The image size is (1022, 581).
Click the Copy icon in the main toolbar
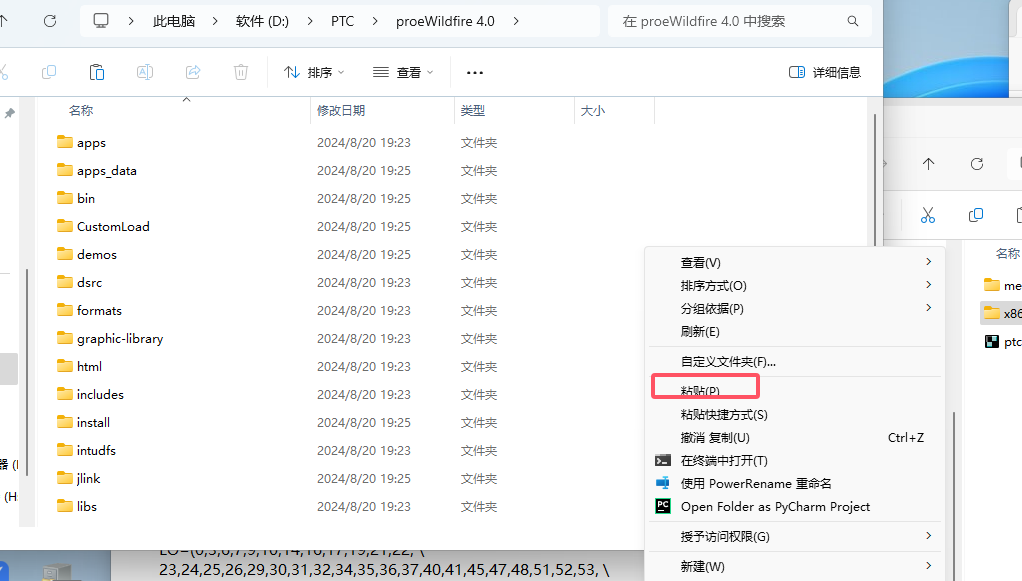[x=49, y=72]
